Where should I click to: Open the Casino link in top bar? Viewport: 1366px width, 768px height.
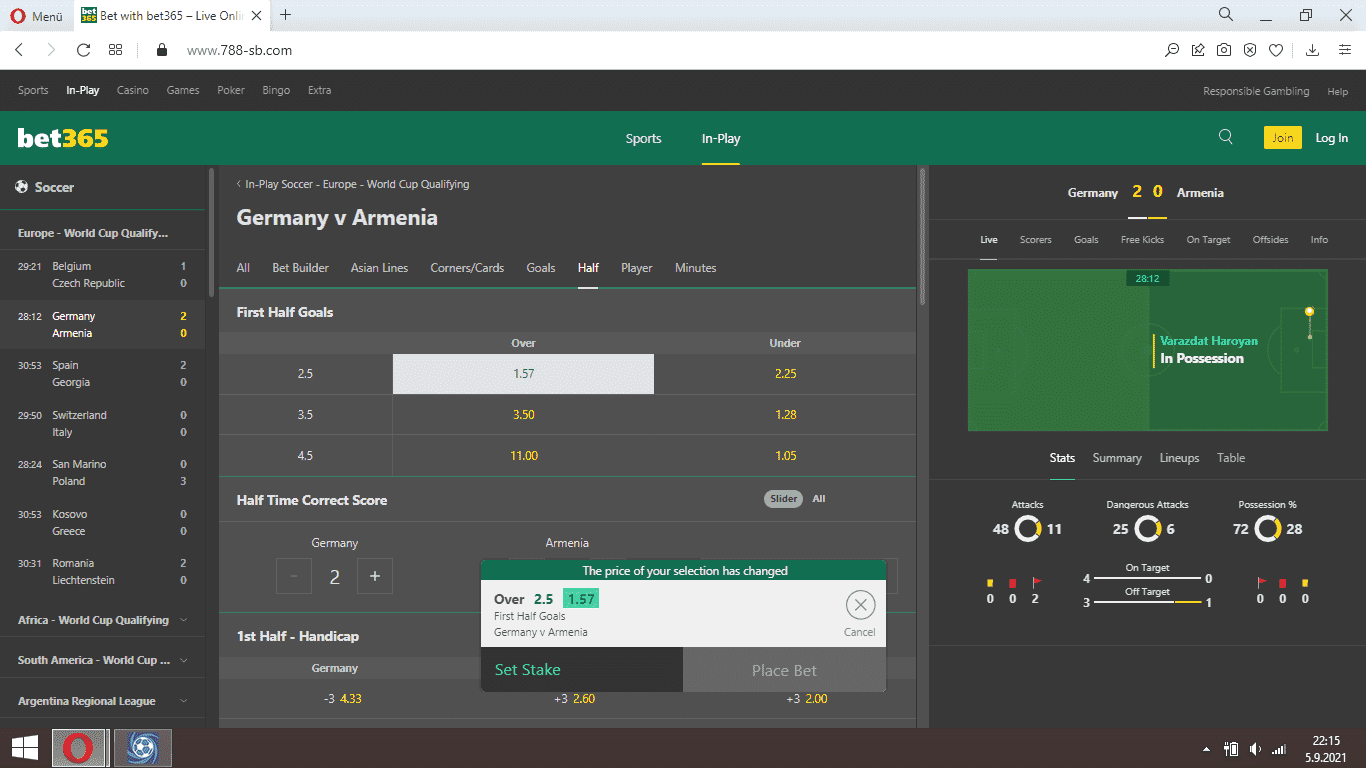pyautogui.click(x=132, y=90)
